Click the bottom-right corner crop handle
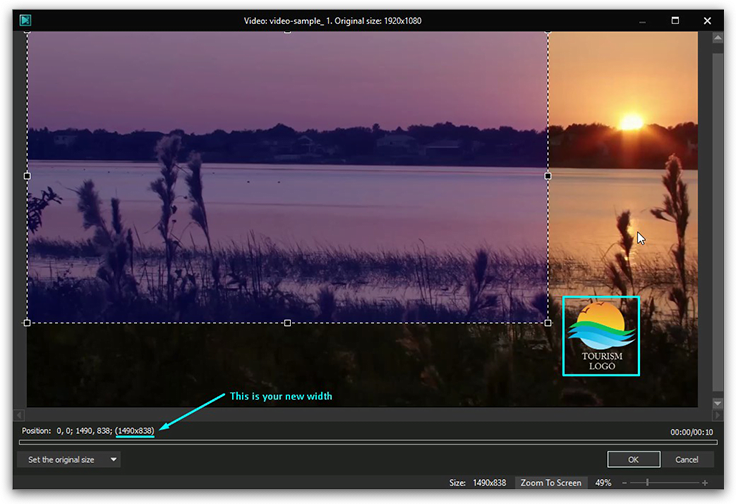Viewport: 736px width, 504px height. (548, 323)
